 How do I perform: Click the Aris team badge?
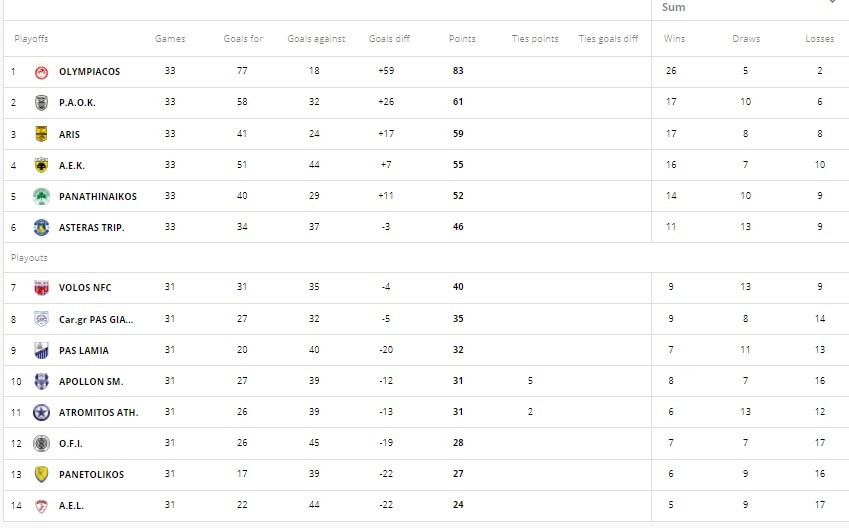coord(41,134)
